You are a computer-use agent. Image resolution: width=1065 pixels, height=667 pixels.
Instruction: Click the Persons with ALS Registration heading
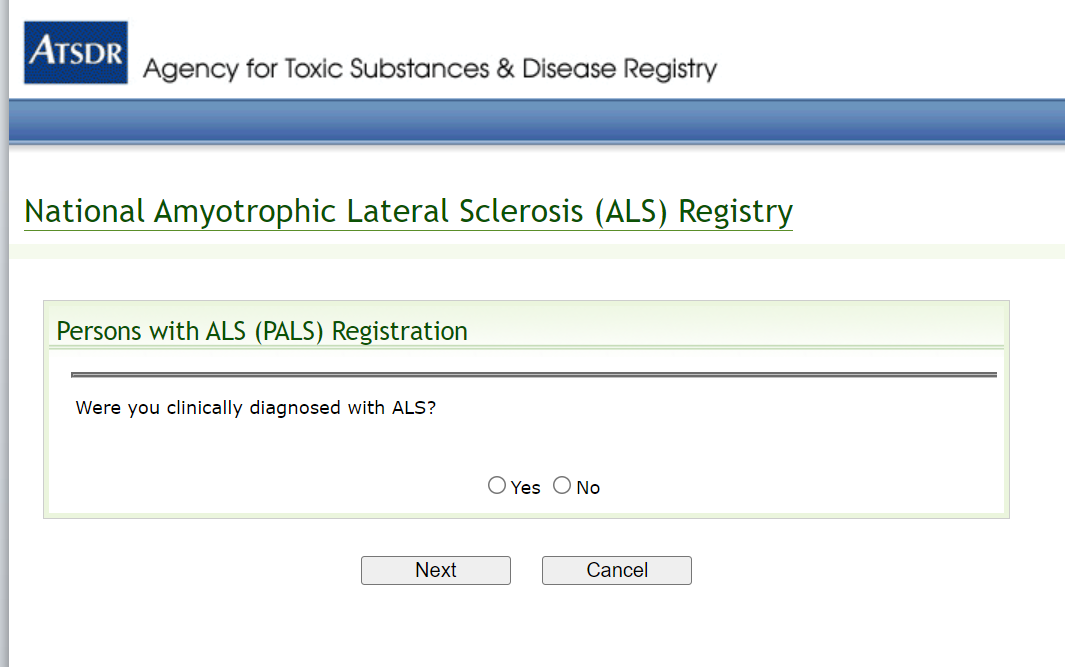click(262, 331)
